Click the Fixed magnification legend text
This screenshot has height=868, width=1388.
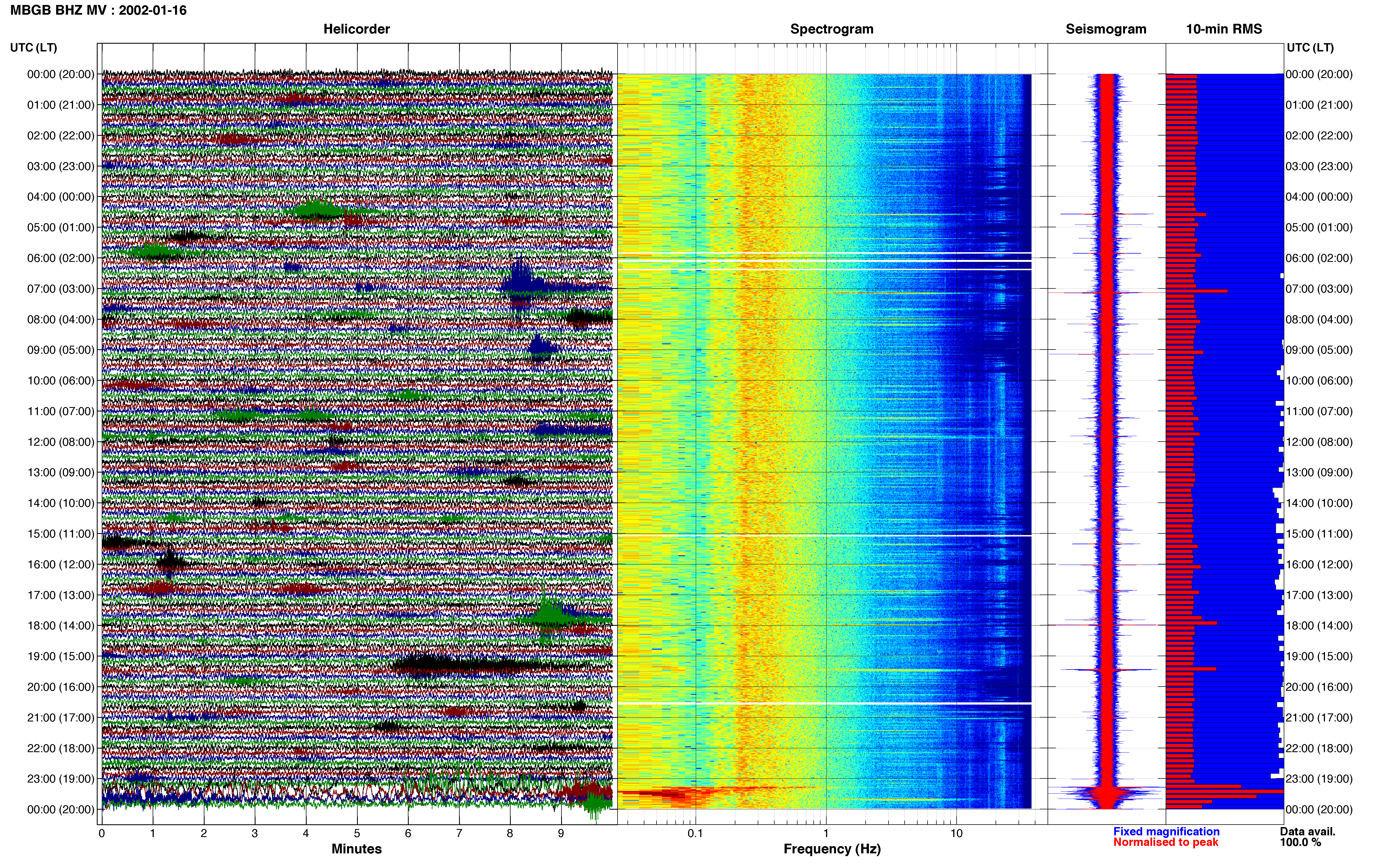coord(1166,831)
